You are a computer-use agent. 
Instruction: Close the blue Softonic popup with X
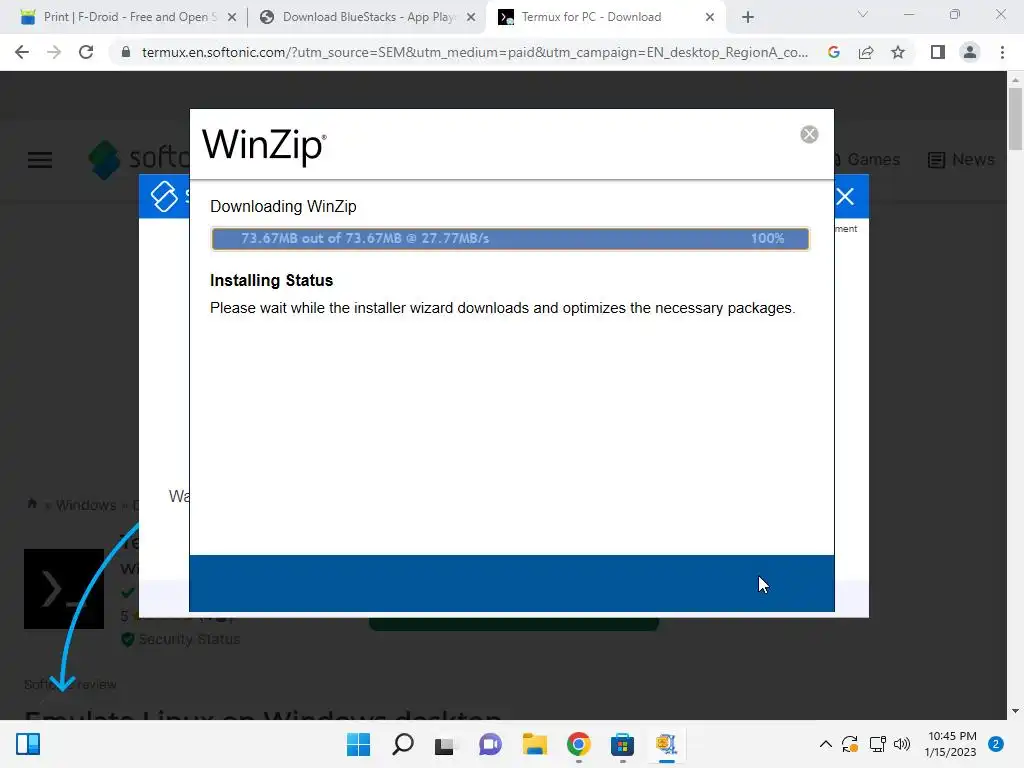point(845,197)
